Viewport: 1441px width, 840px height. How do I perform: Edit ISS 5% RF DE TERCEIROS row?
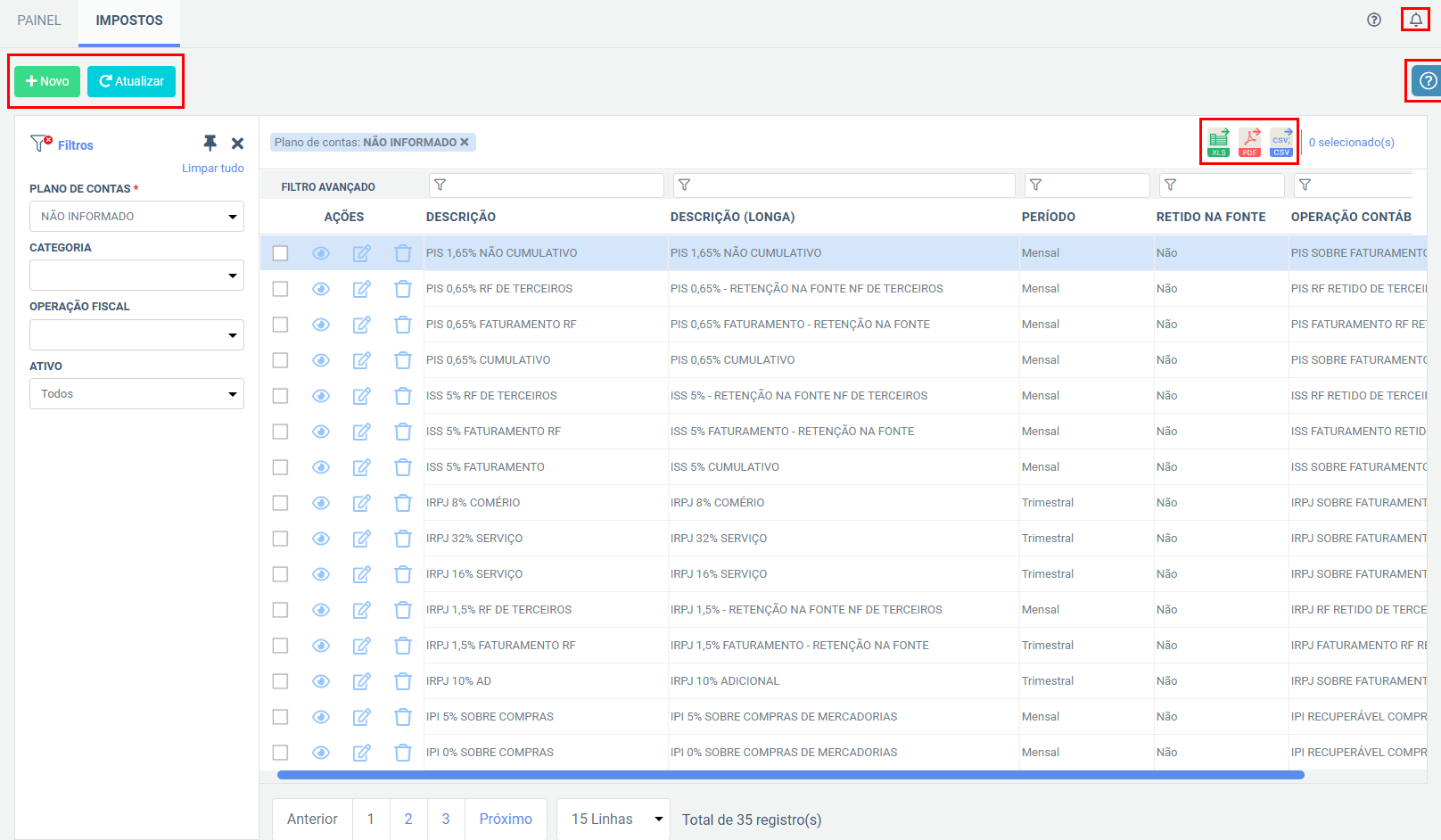[x=361, y=396]
